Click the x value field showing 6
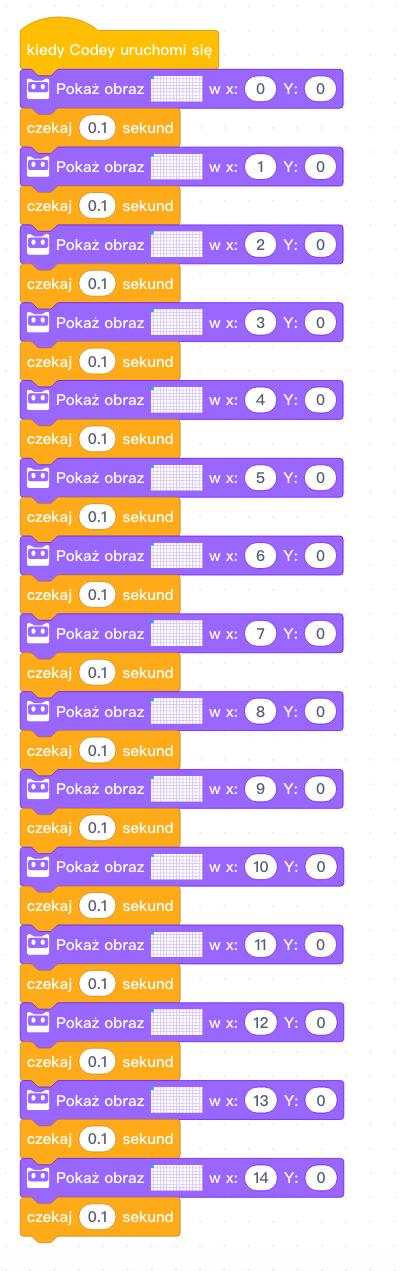 click(x=260, y=556)
